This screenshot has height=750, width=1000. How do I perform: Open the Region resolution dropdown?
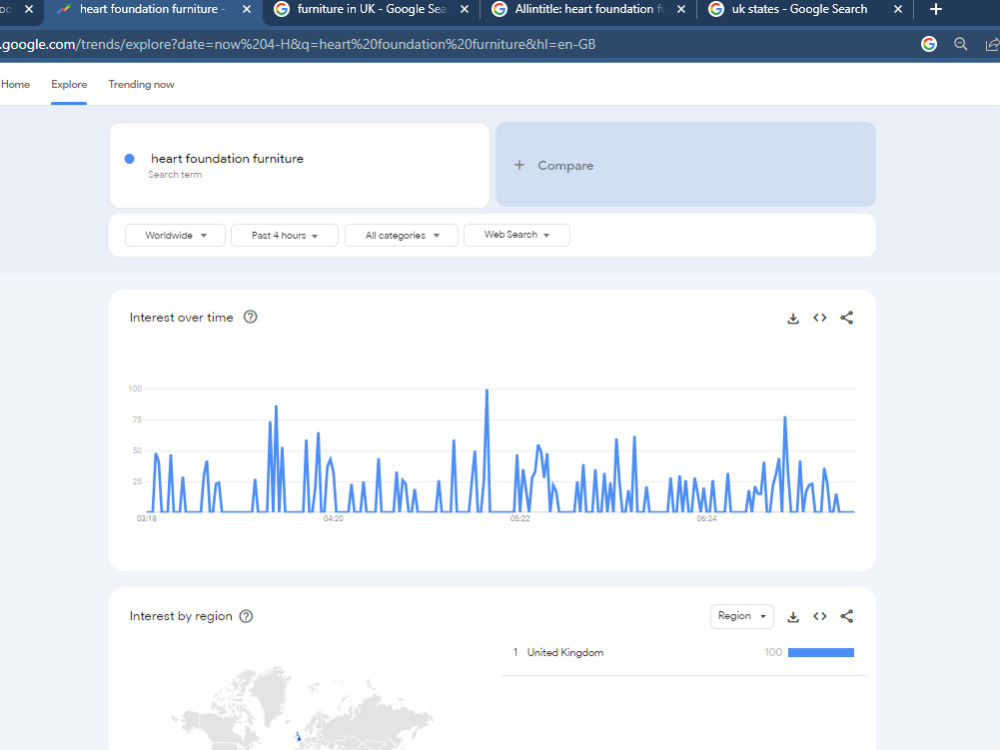click(742, 616)
